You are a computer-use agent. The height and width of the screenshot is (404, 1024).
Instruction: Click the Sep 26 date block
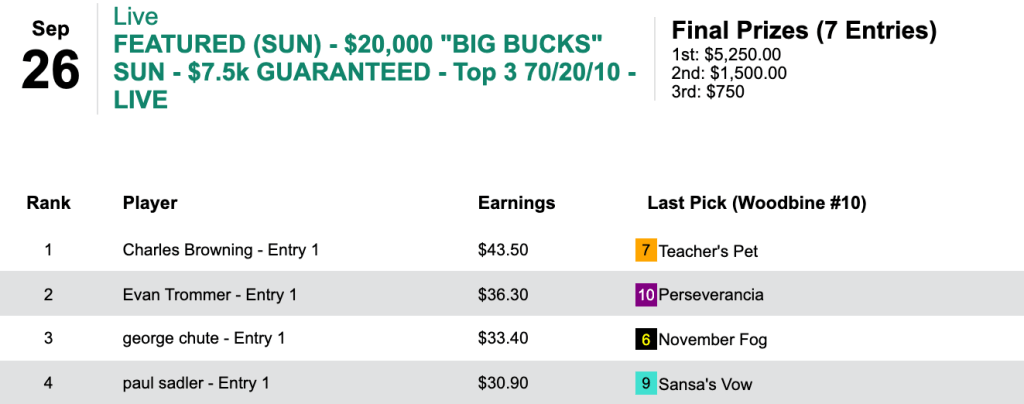[50, 58]
